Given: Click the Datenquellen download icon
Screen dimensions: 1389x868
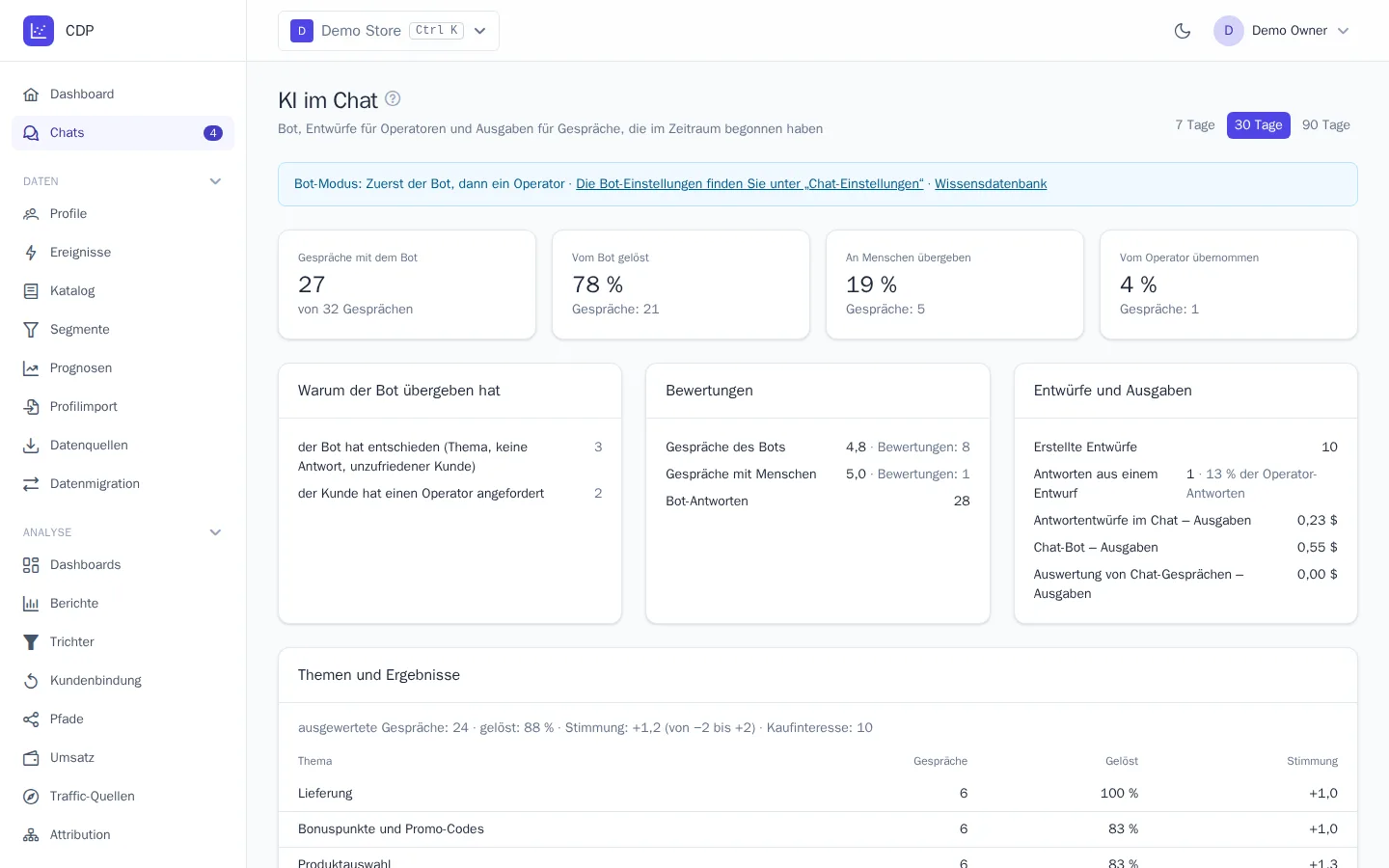Looking at the screenshot, I should [x=31, y=446].
